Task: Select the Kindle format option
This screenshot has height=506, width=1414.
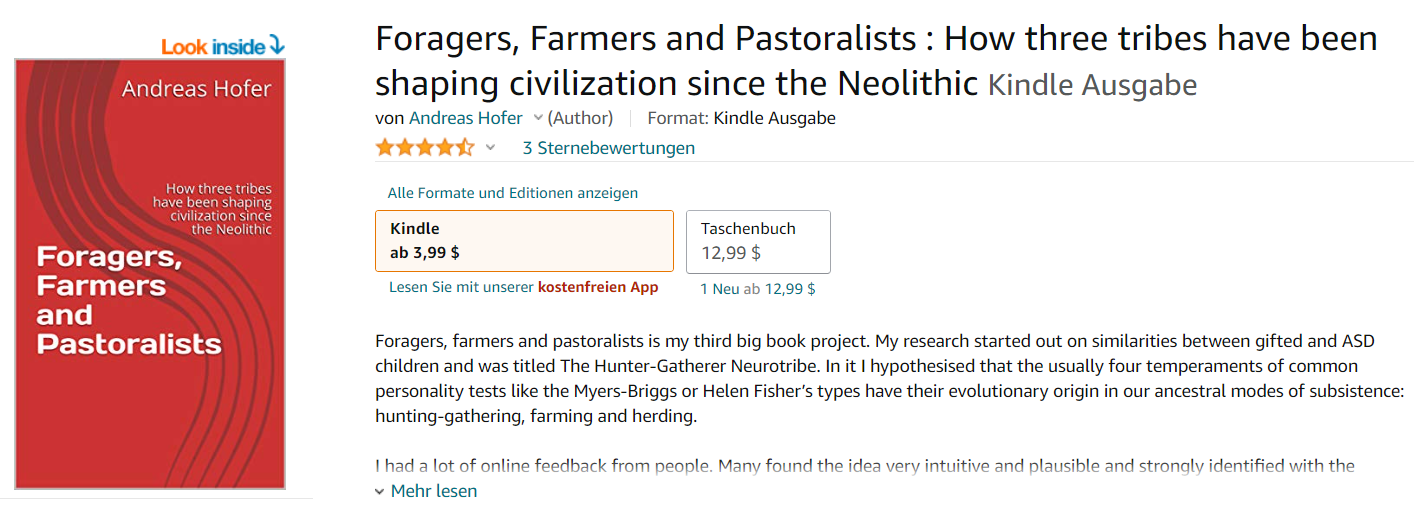Action: [524, 241]
